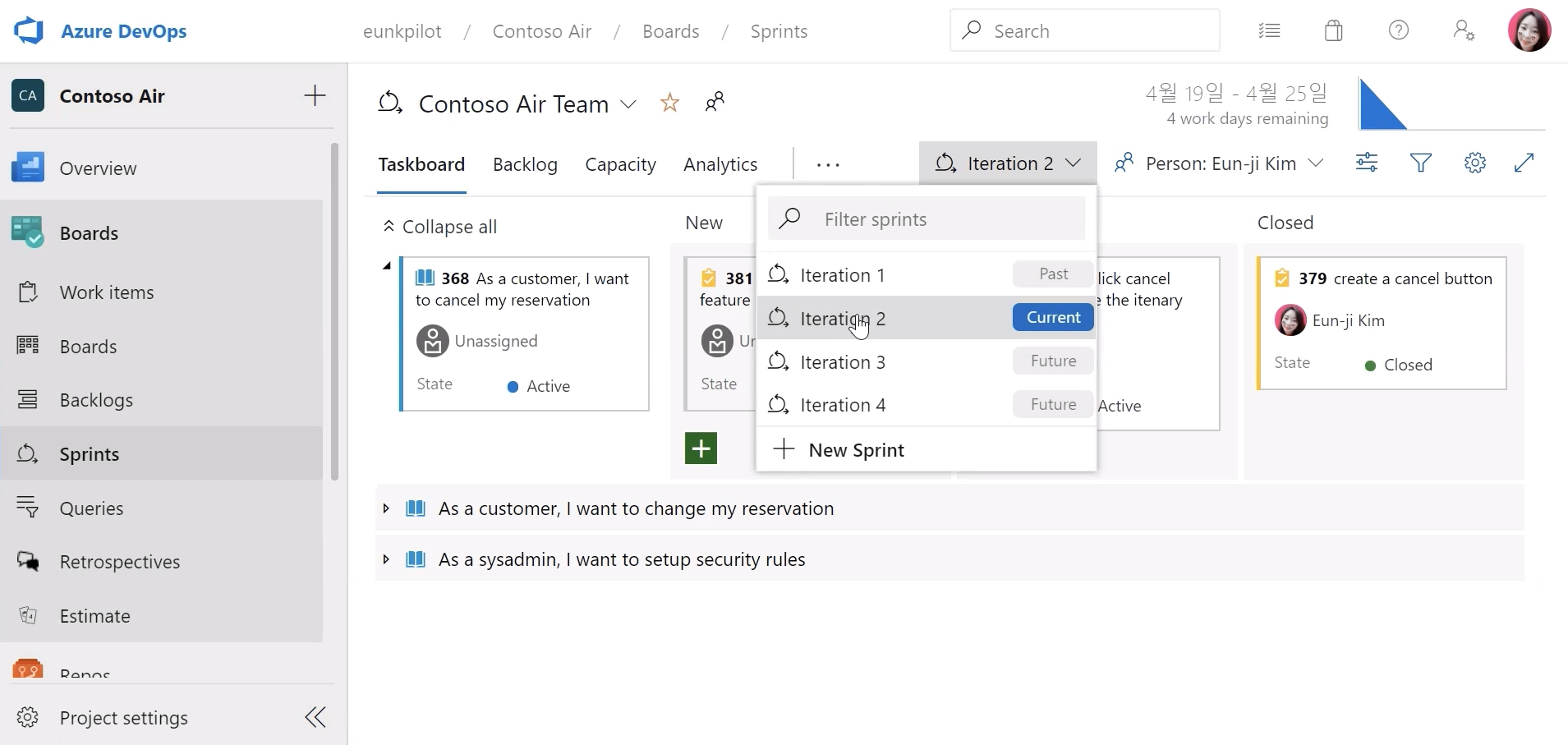Click Unassigned on work item 368 card
This screenshot has width=1568, height=745.
496,341
